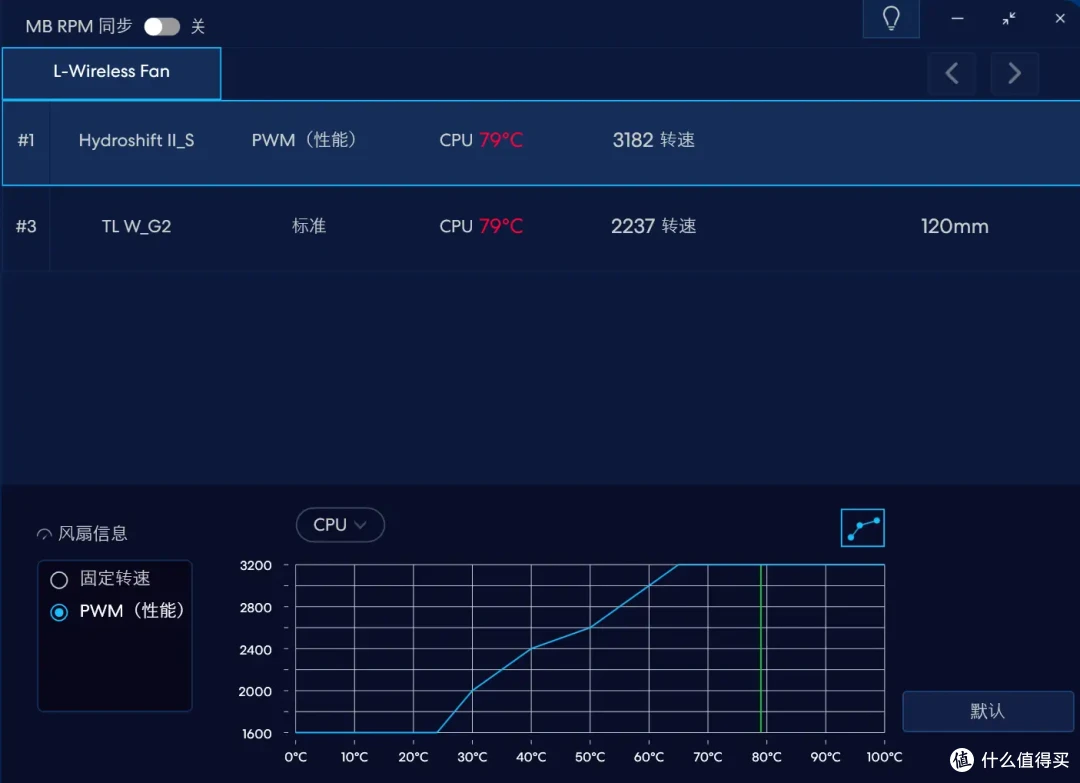Go to next page with right arrow
This screenshot has height=783, width=1080.
click(x=1014, y=73)
